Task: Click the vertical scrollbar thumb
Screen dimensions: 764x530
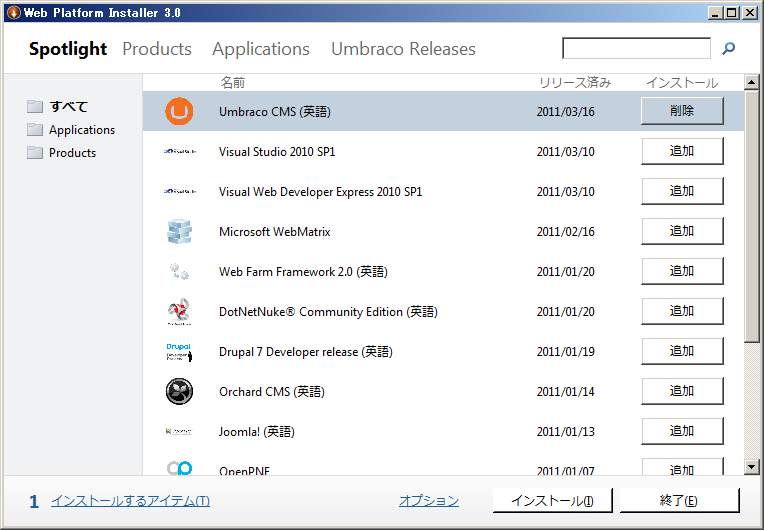Action: pyautogui.click(x=751, y=216)
